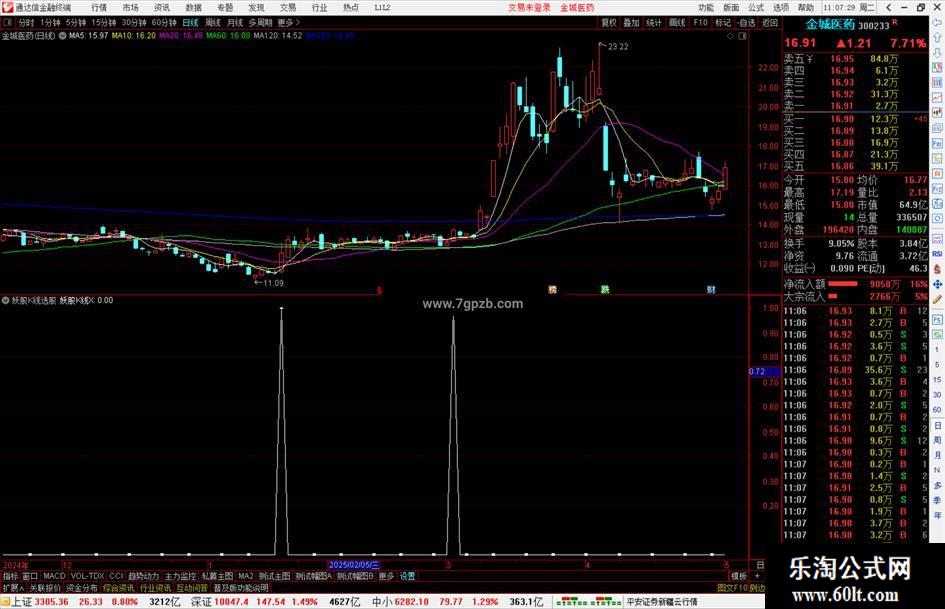The image size is (945, 609).
Task: Click the pencil icon in right sidebar
Action: (x=937, y=299)
